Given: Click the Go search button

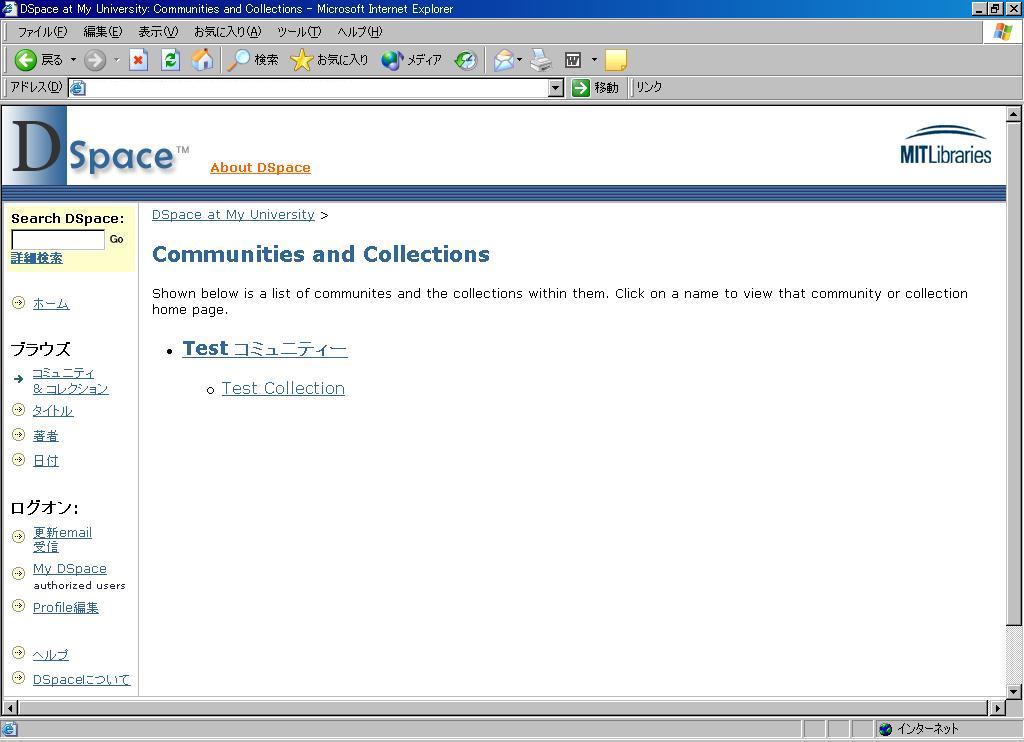Looking at the screenshot, I should 117,239.
